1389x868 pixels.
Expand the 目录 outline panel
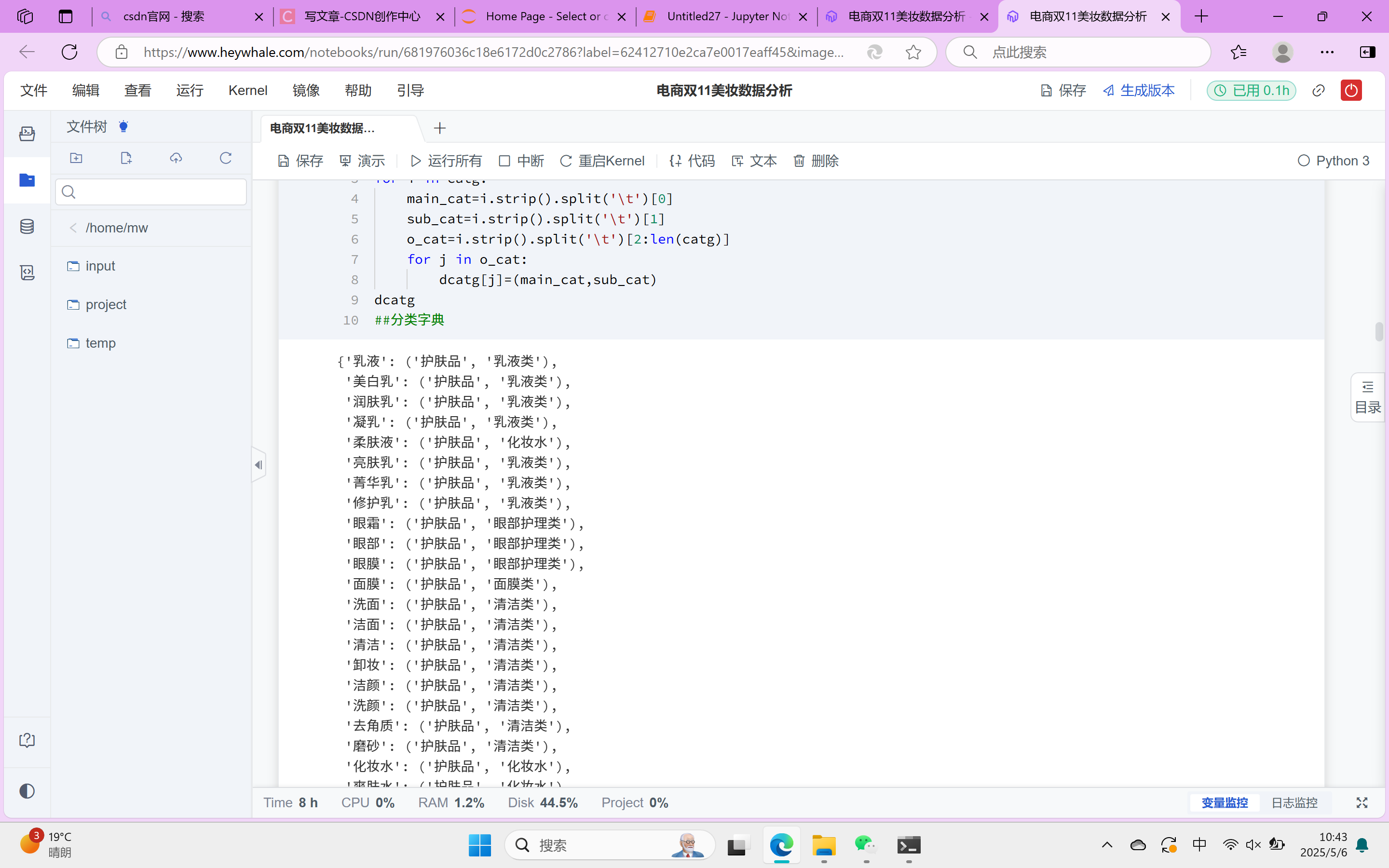click(x=1368, y=398)
